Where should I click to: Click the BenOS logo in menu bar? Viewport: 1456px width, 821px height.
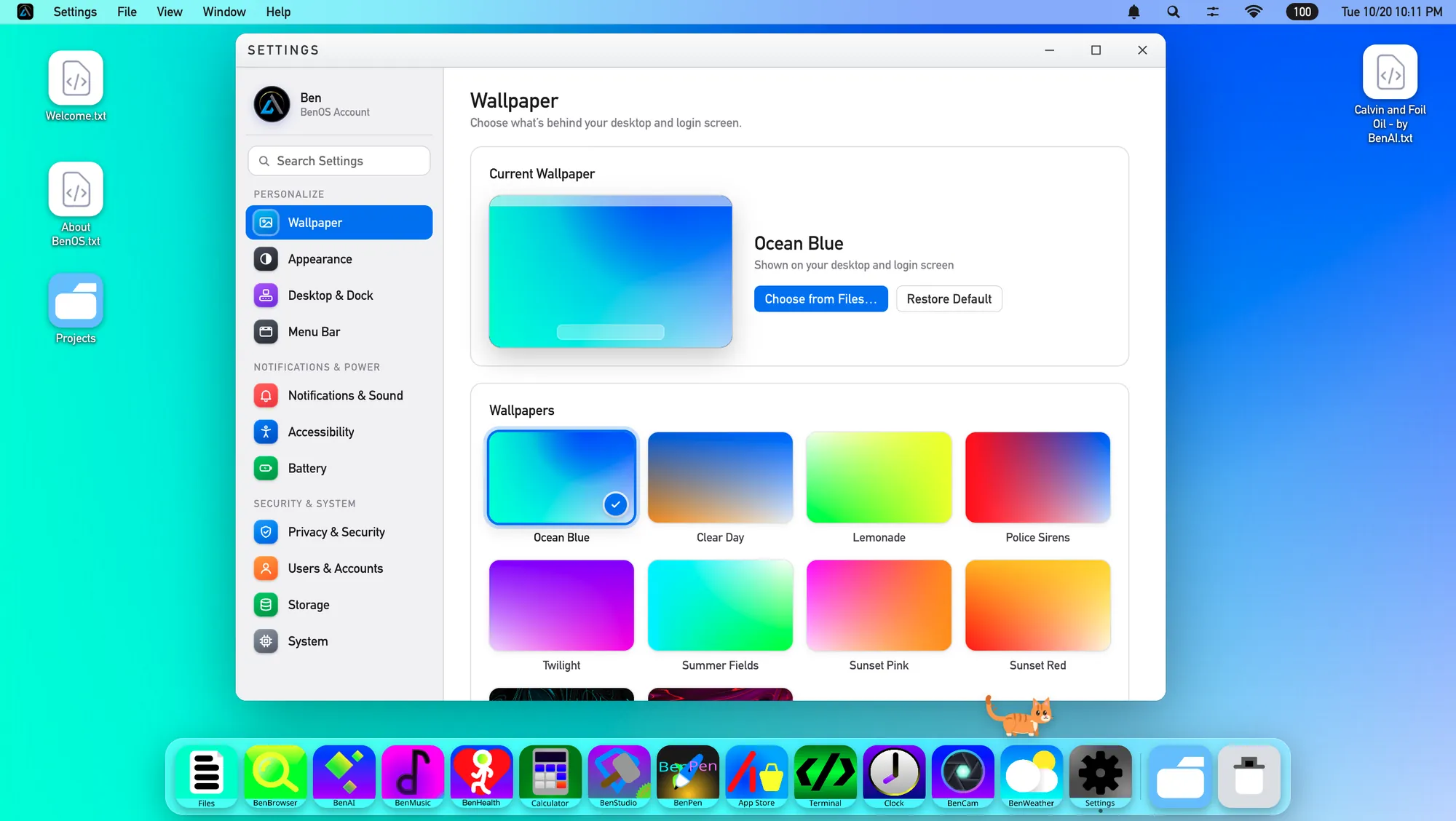tap(25, 12)
